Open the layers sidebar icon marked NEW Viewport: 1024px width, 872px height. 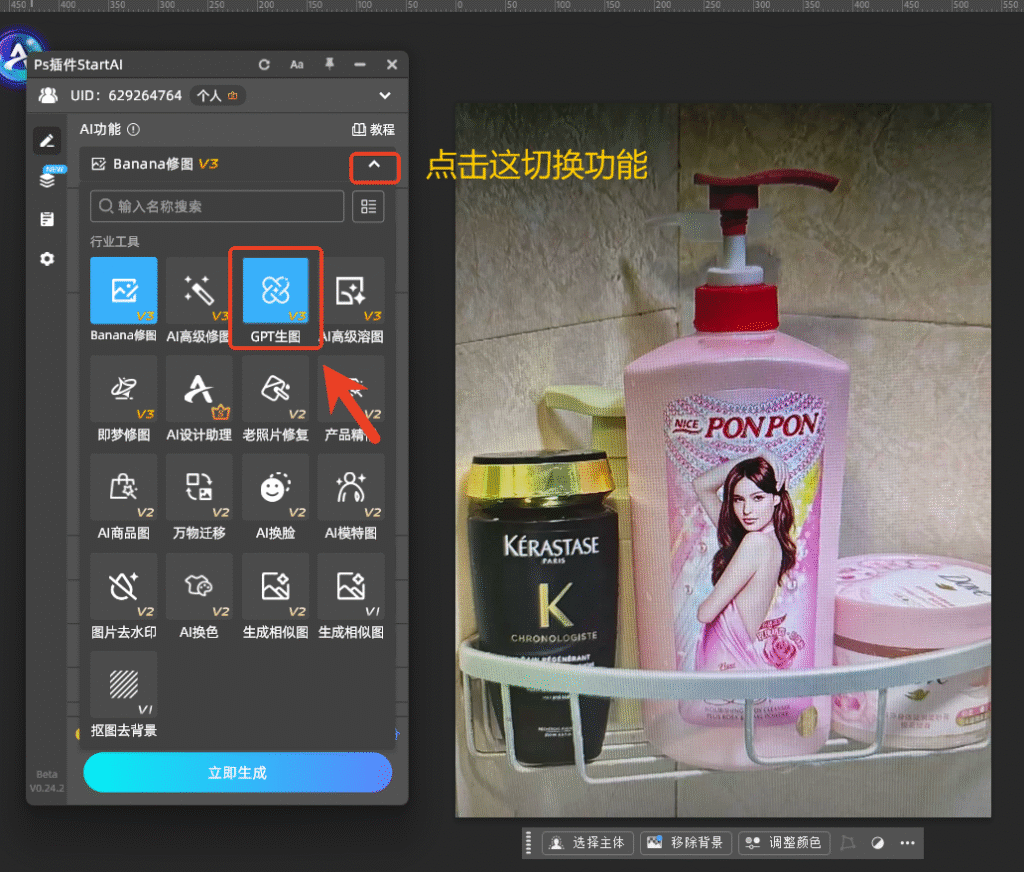click(x=47, y=179)
